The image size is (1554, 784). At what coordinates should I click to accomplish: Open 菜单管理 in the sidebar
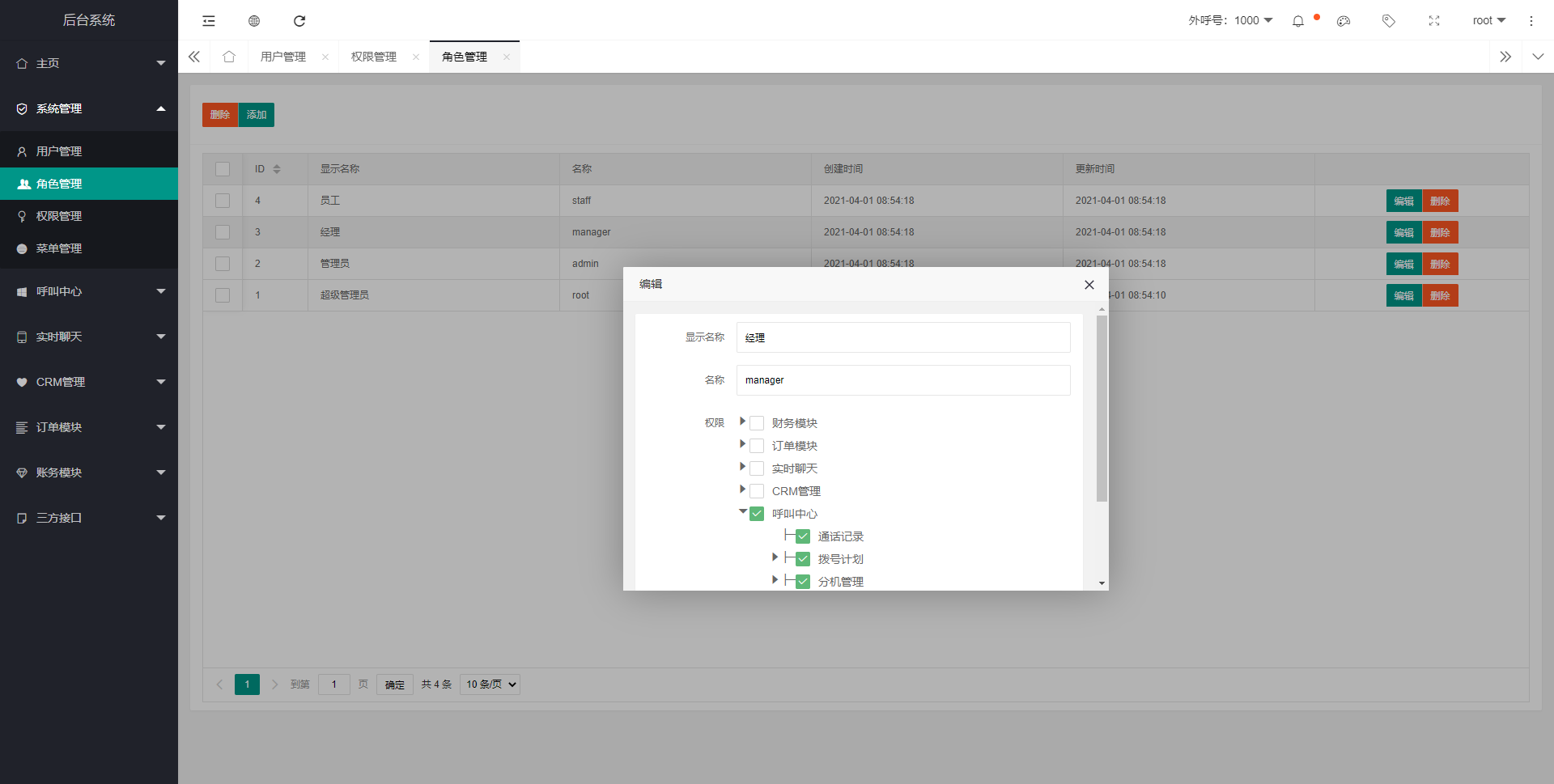tap(59, 248)
